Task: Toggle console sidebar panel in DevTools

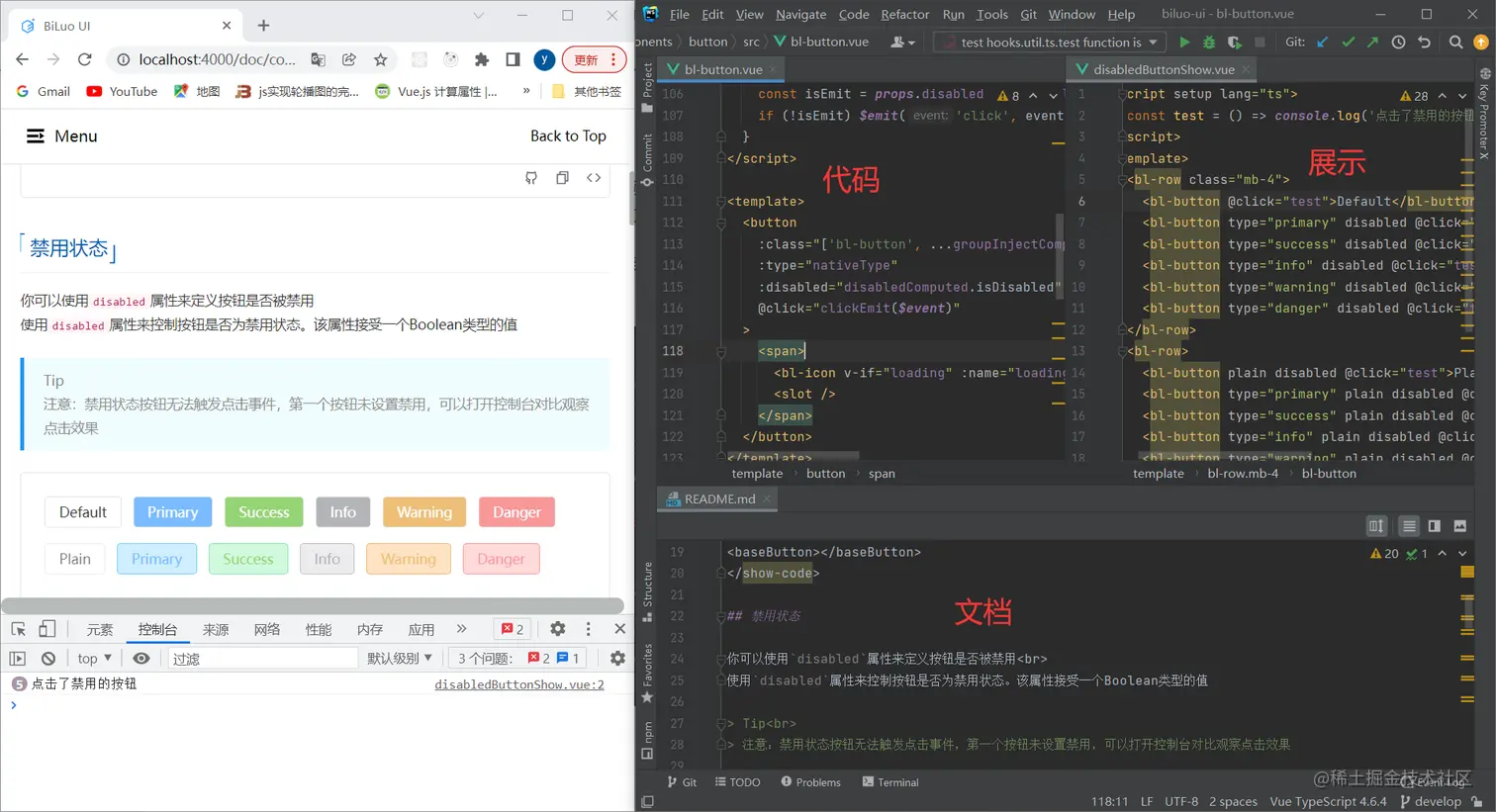Action: point(17,659)
